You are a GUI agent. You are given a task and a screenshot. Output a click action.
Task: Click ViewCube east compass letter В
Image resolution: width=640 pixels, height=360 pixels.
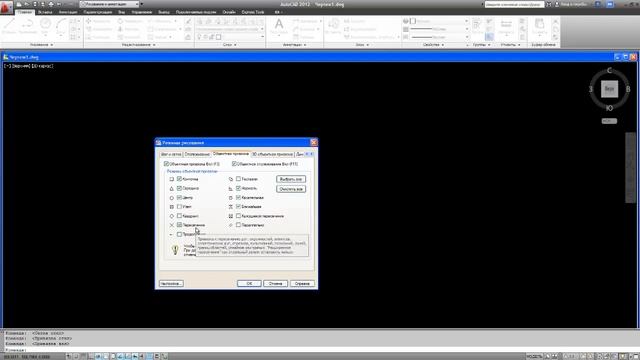(628, 89)
